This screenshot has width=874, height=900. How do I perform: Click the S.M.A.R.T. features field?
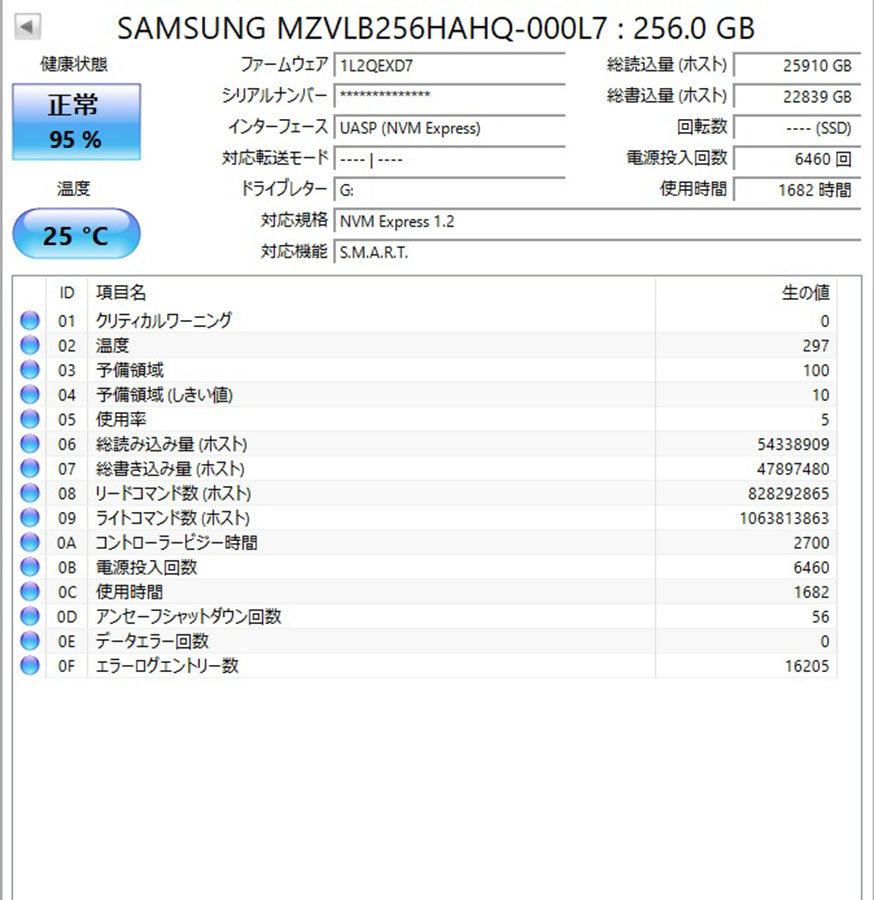pos(597,252)
